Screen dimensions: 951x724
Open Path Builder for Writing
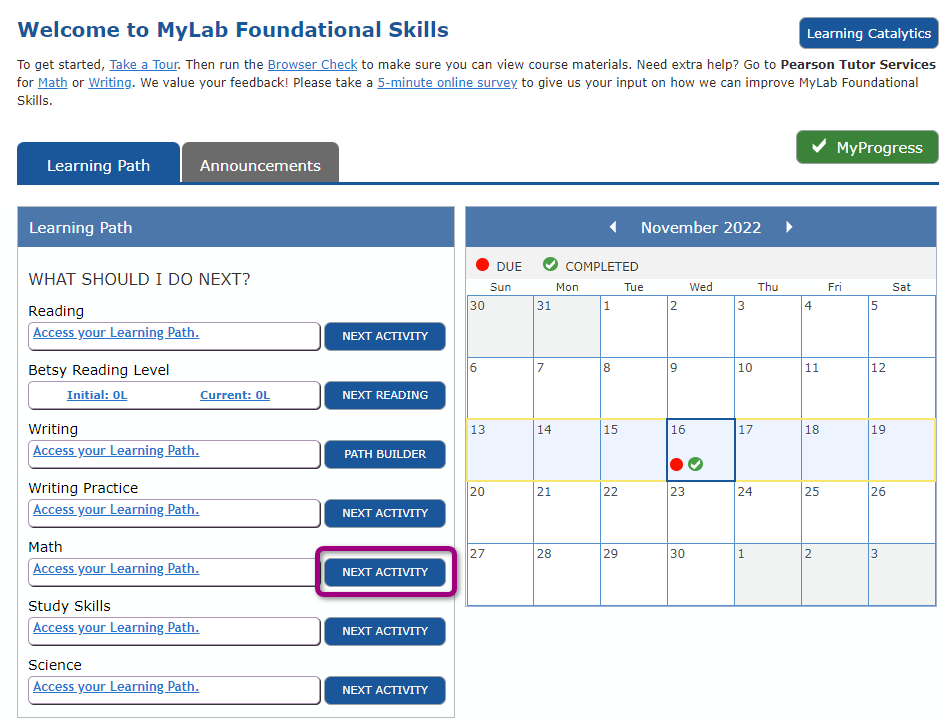tap(385, 454)
